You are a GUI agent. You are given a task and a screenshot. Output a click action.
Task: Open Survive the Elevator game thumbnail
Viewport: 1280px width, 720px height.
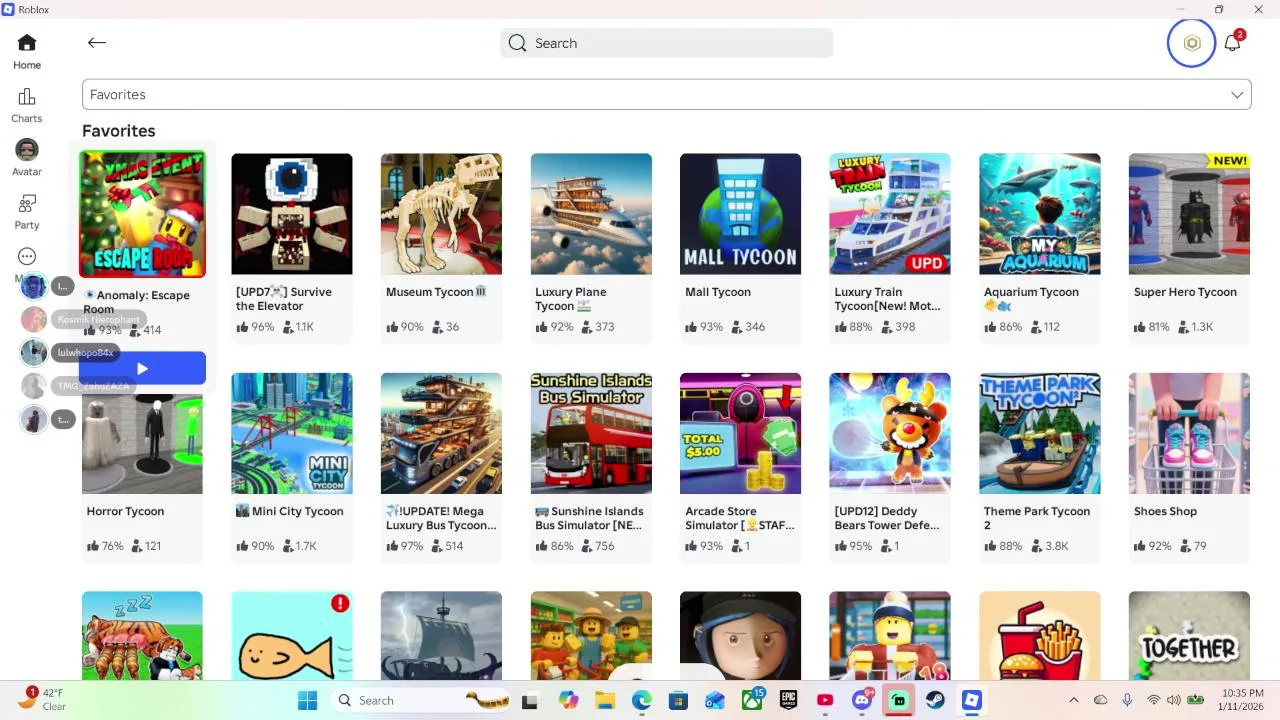[292, 214]
